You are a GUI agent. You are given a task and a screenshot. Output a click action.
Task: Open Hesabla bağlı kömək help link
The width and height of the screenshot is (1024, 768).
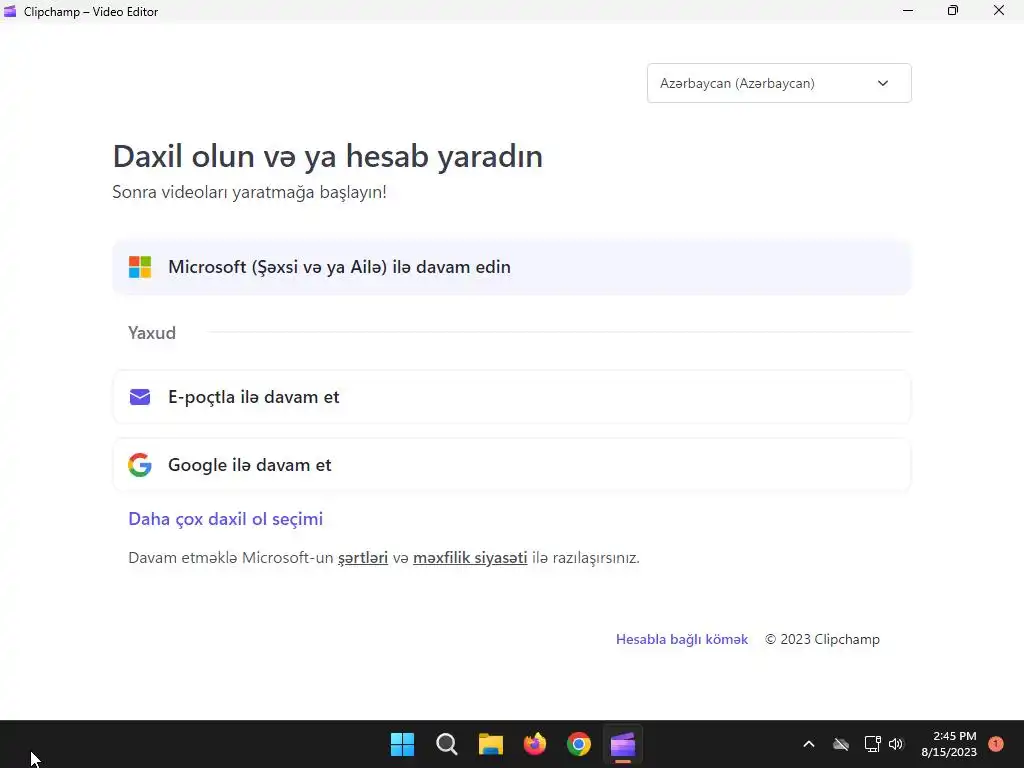(x=682, y=639)
